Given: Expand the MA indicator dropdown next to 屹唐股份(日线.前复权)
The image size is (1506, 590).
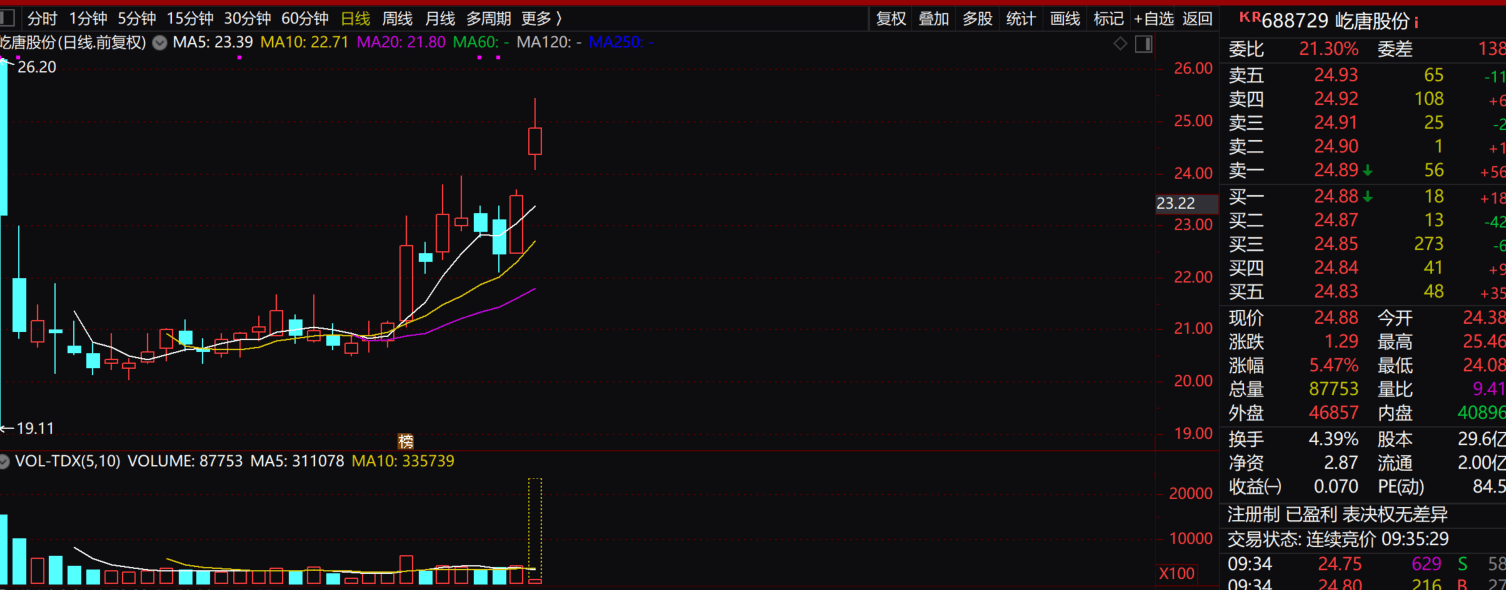Looking at the screenshot, I should tap(159, 43).
